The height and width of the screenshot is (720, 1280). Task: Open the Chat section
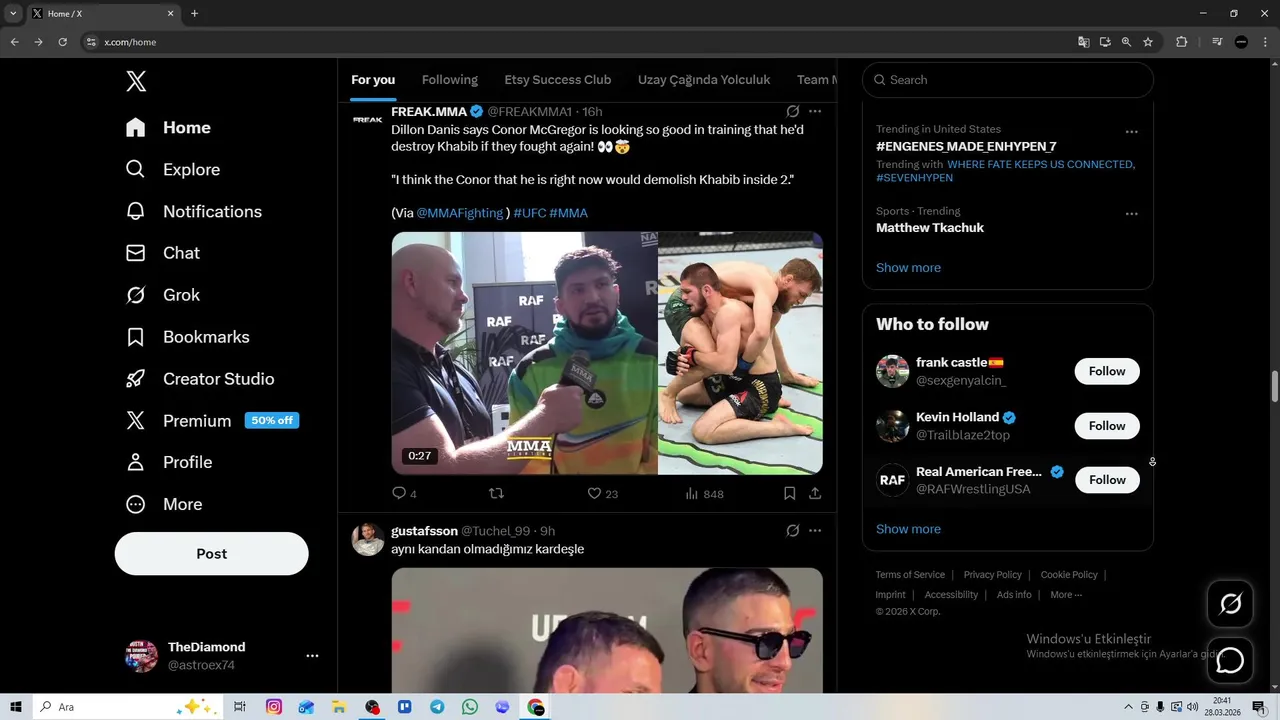coord(162,253)
